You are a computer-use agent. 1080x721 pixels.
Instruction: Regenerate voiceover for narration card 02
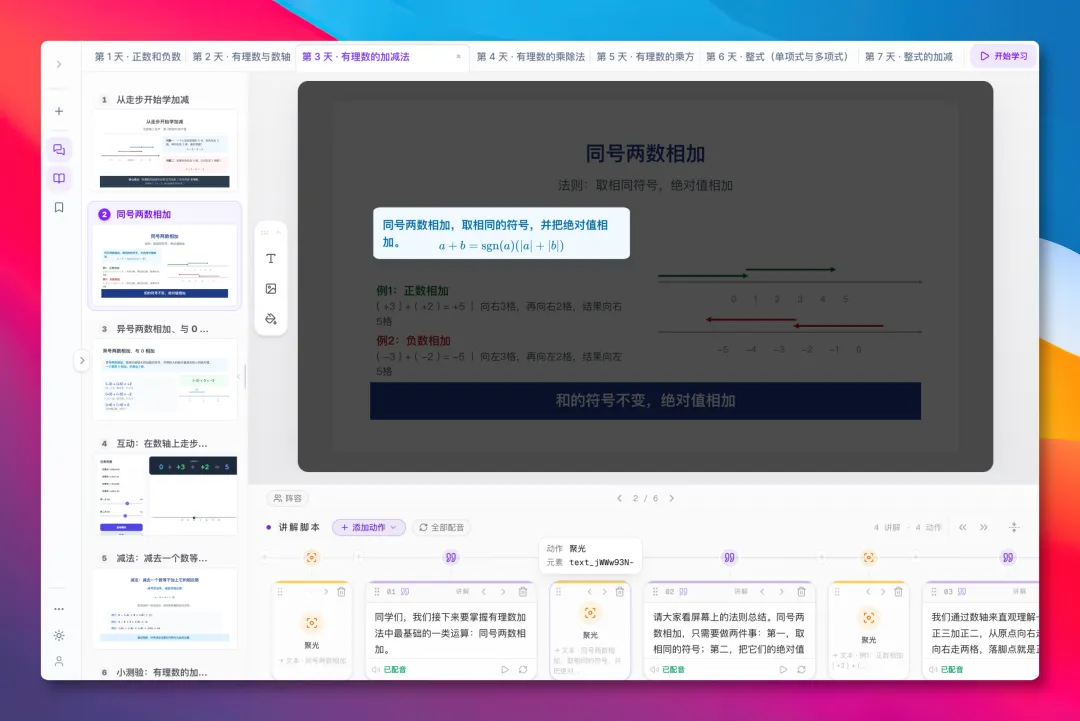point(802,669)
